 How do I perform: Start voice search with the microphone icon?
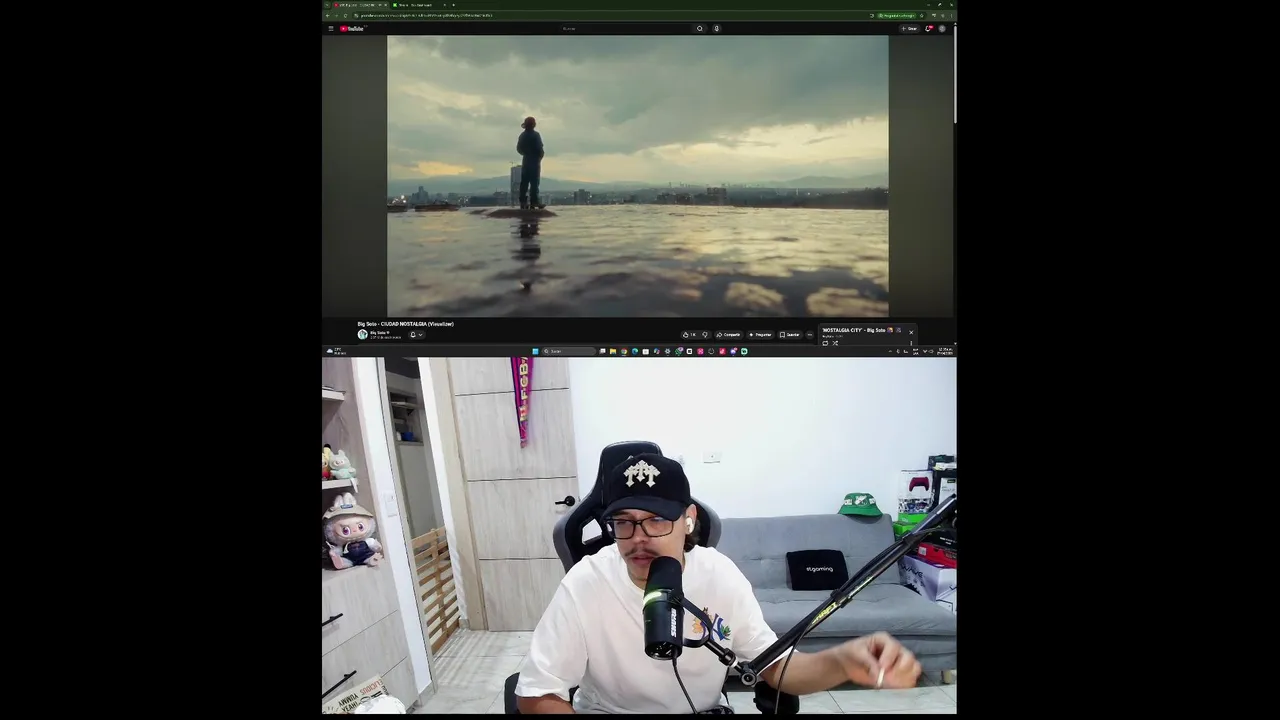pyautogui.click(x=716, y=28)
